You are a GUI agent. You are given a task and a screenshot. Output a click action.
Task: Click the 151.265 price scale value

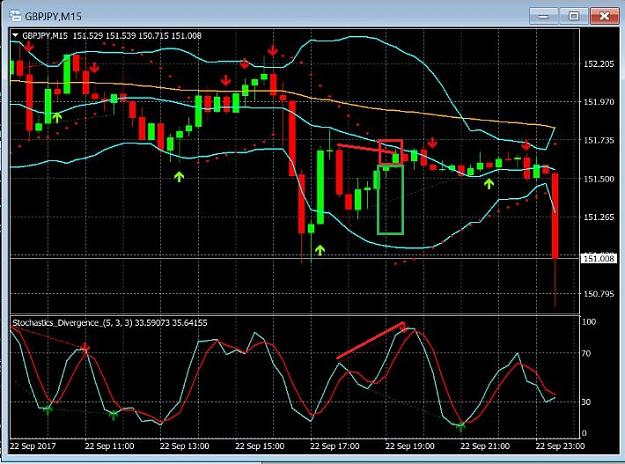599,217
